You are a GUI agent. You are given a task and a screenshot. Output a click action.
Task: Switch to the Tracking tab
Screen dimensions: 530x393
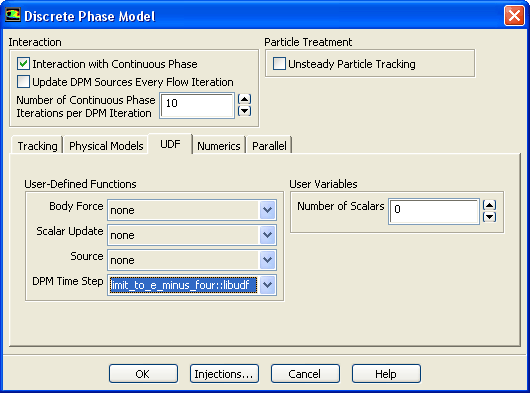(38, 146)
